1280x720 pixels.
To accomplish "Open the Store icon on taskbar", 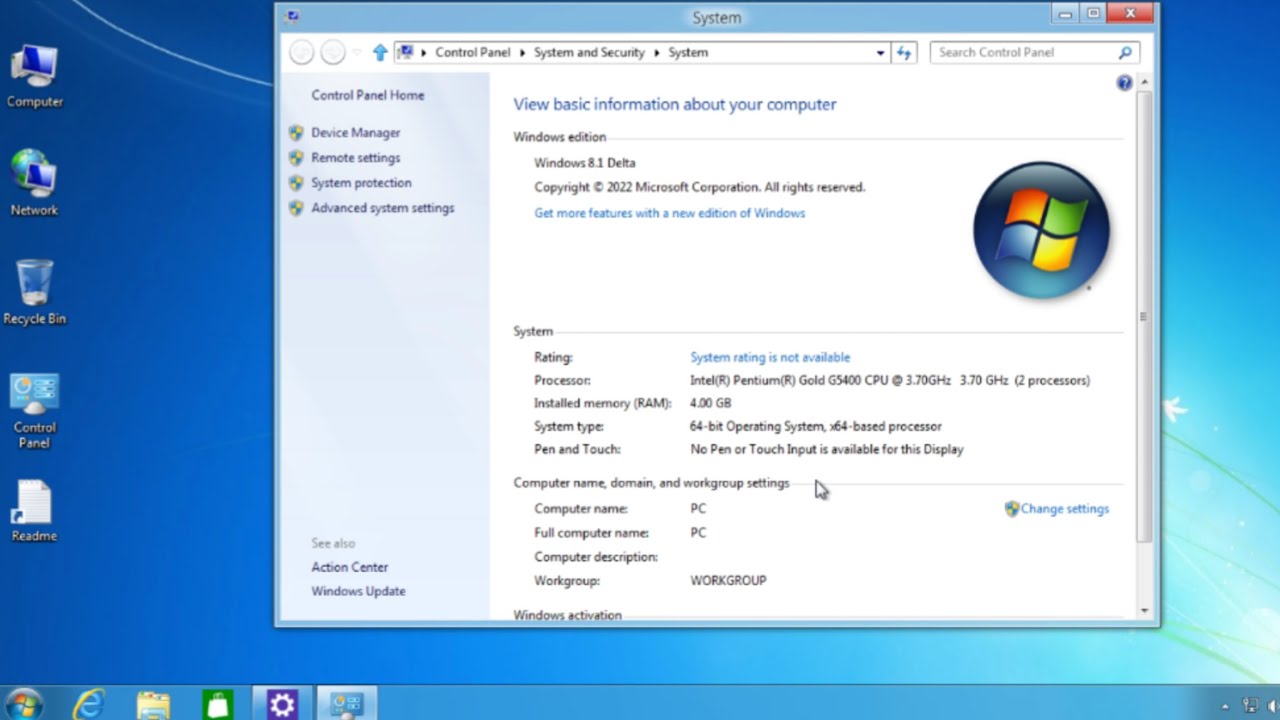I will coord(217,704).
